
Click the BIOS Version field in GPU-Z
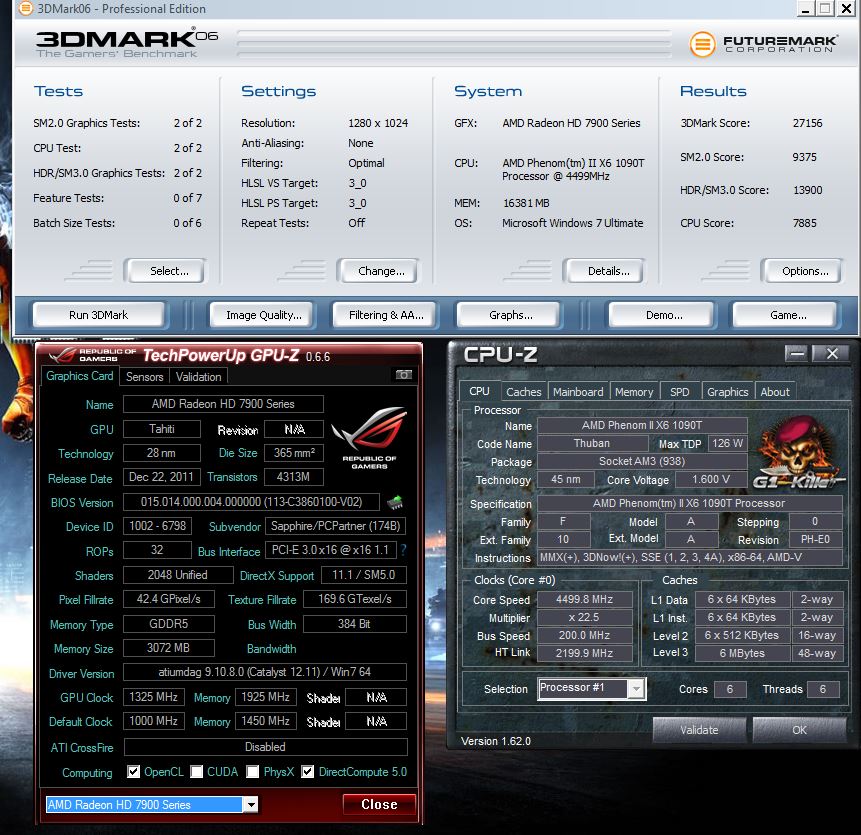(251, 502)
